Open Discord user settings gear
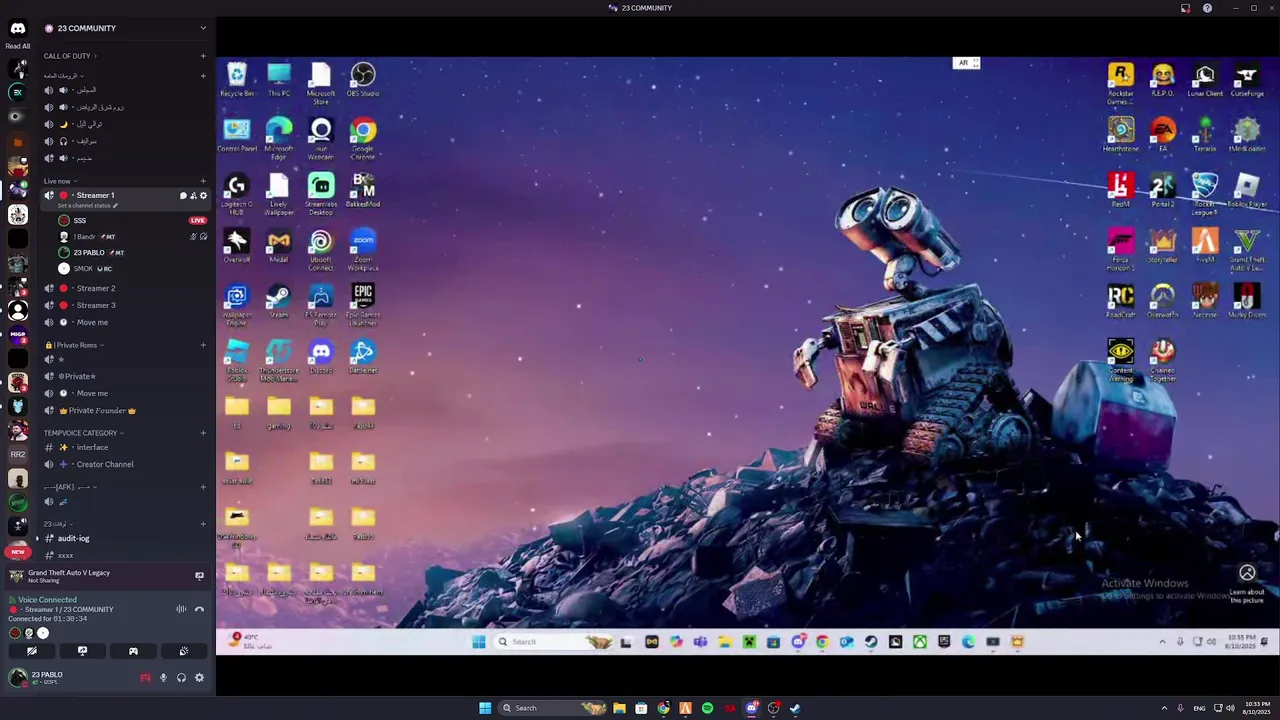Viewport: 1280px width, 720px height. [x=199, y=678]
